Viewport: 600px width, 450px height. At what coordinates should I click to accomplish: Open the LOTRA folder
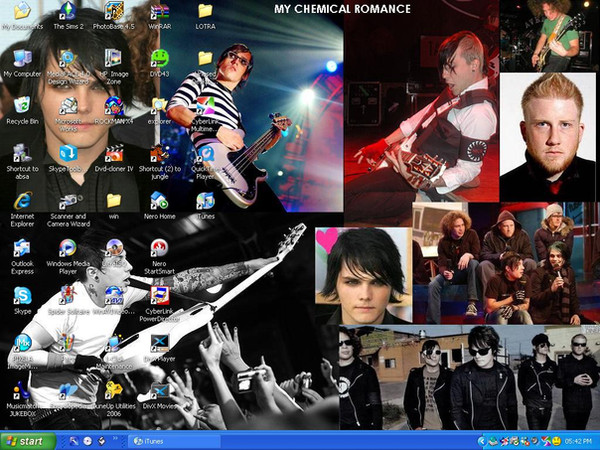(x=205, y=12)
